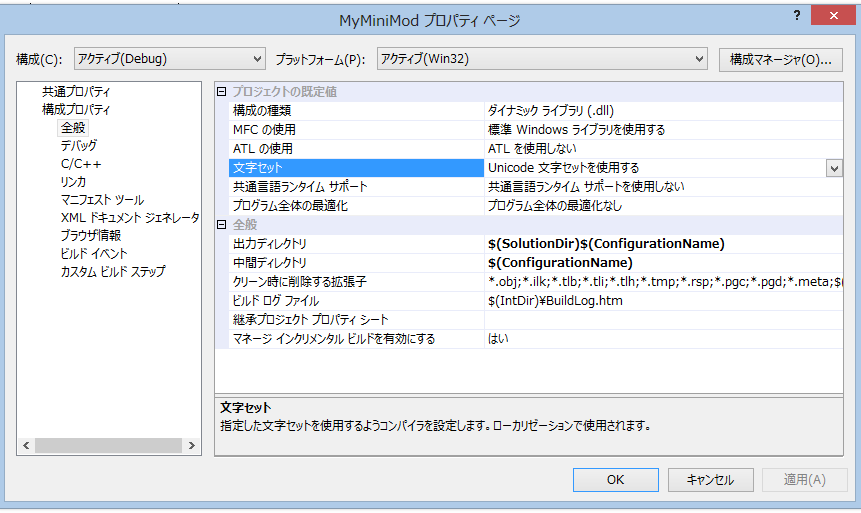Open the 構成 configuration dropdown
This screenshot has width=861, height=513.
click(169, 59)
